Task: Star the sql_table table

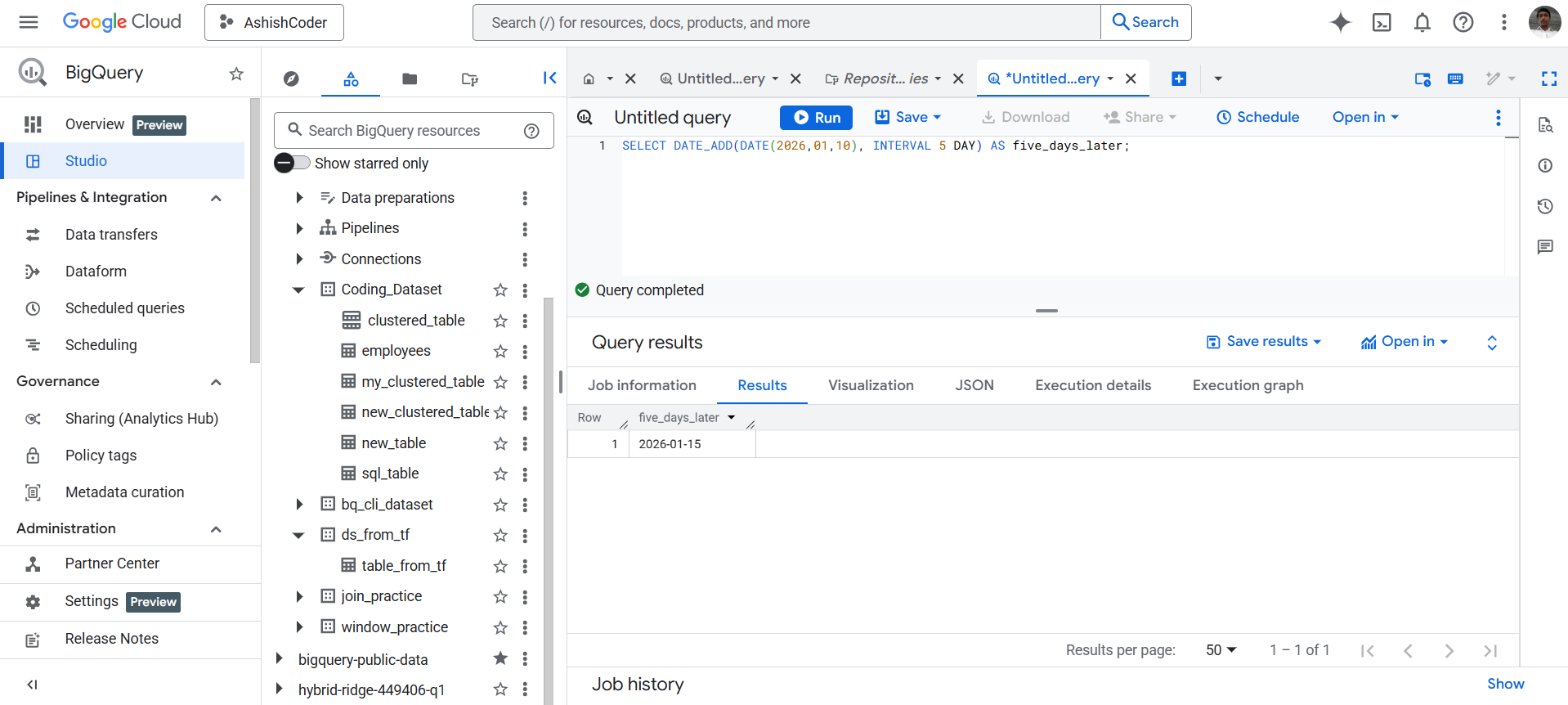Action: (x=500, y=474)
